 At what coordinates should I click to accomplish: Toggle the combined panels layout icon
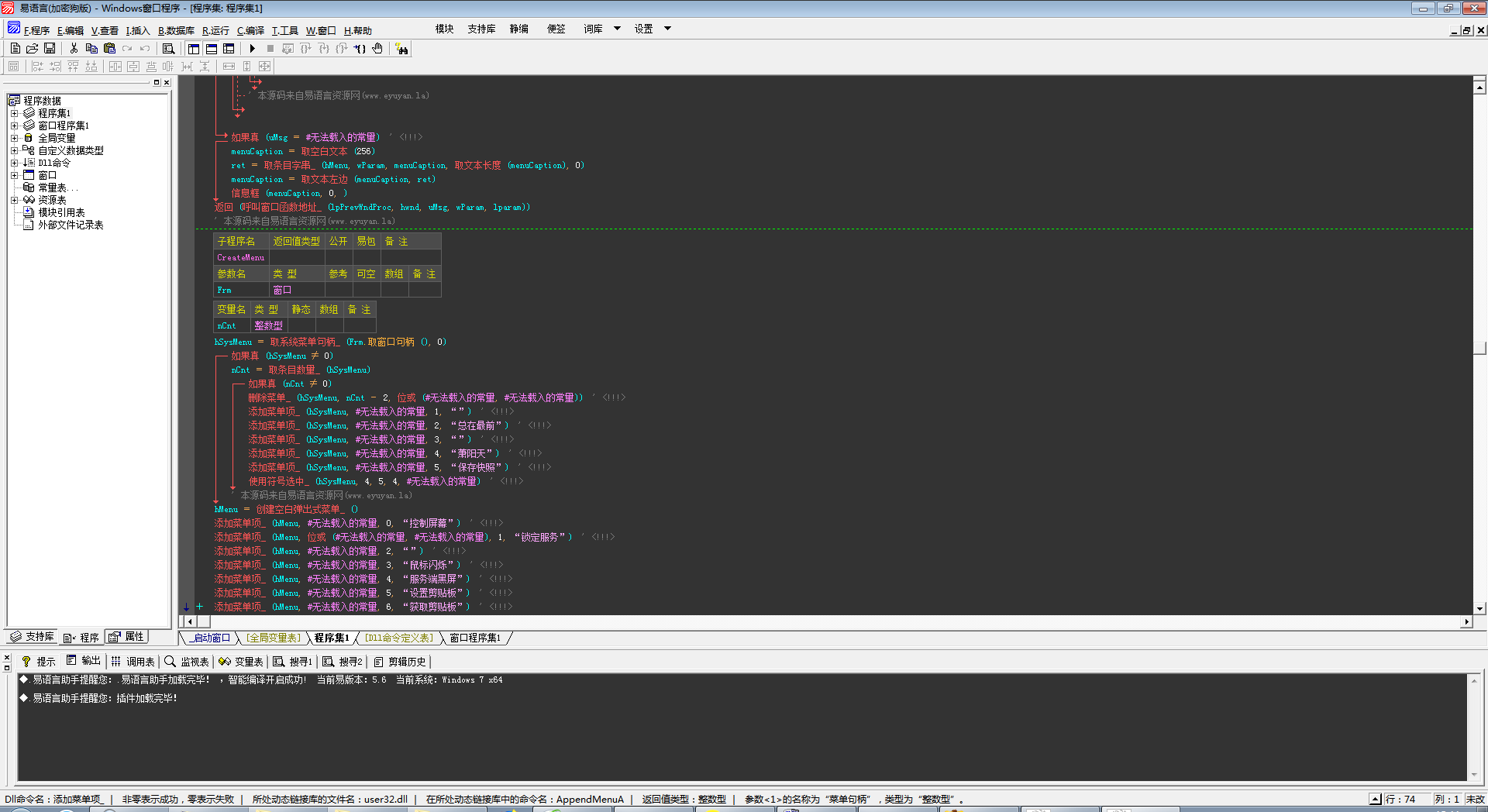click(229, 48)
